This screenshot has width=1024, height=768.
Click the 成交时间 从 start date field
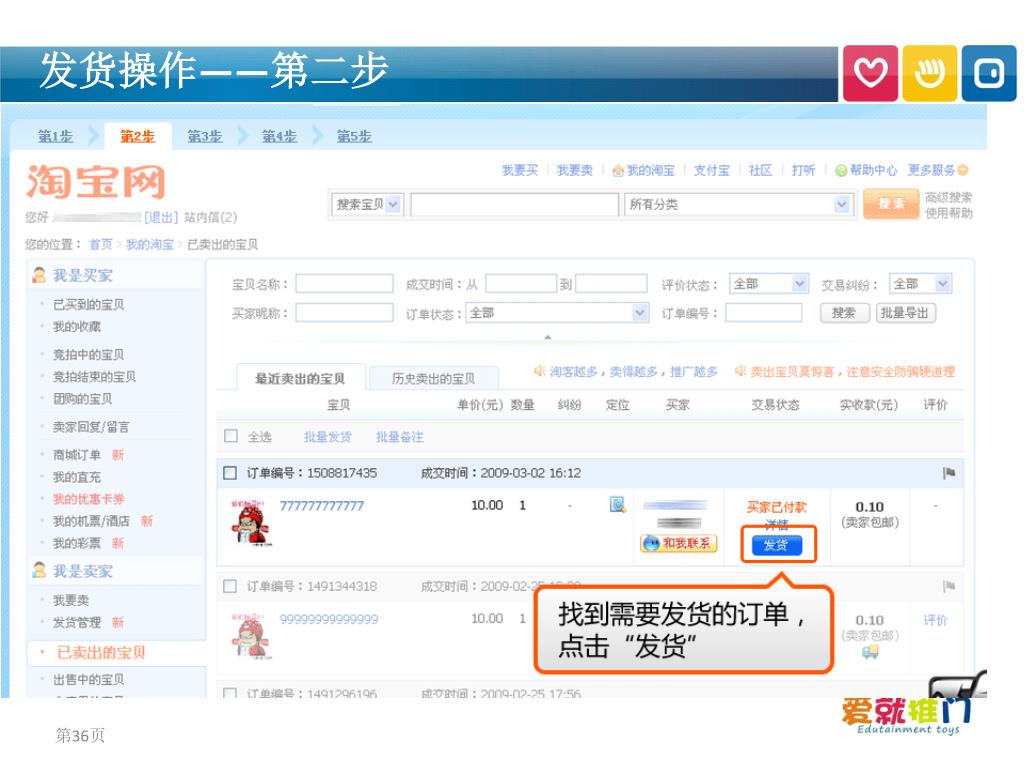click(x=520, y=283)
